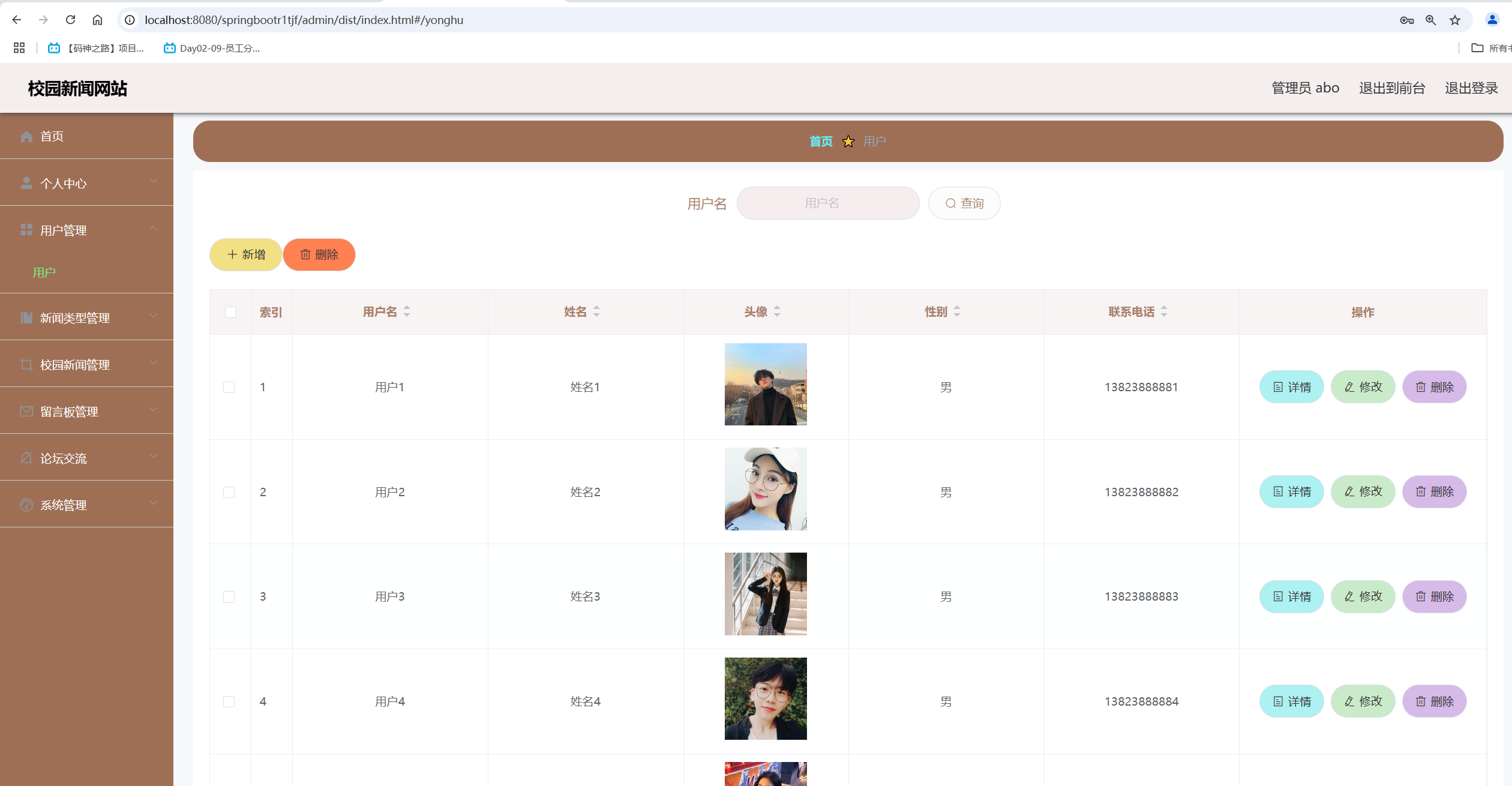
Task: Click 退出登录 in header
Action: coord(1471,88)
